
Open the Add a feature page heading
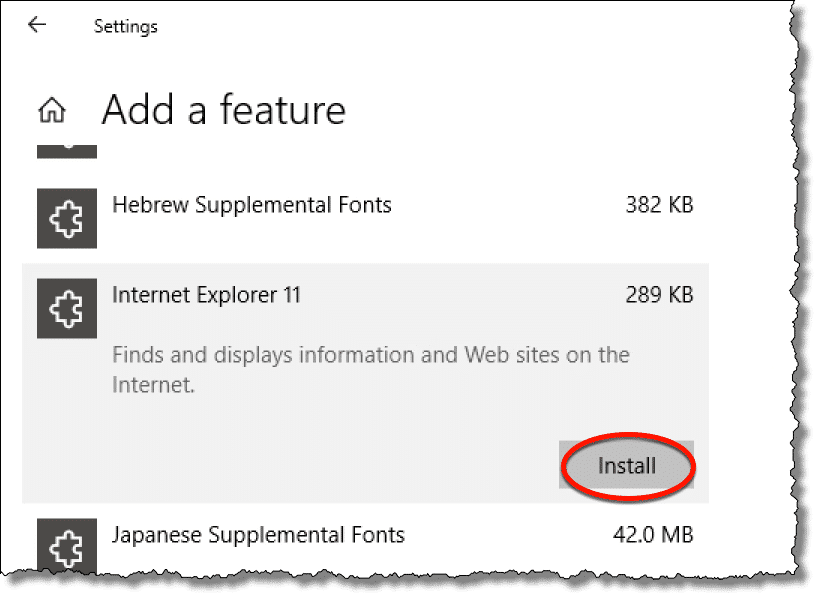(223, 110)
